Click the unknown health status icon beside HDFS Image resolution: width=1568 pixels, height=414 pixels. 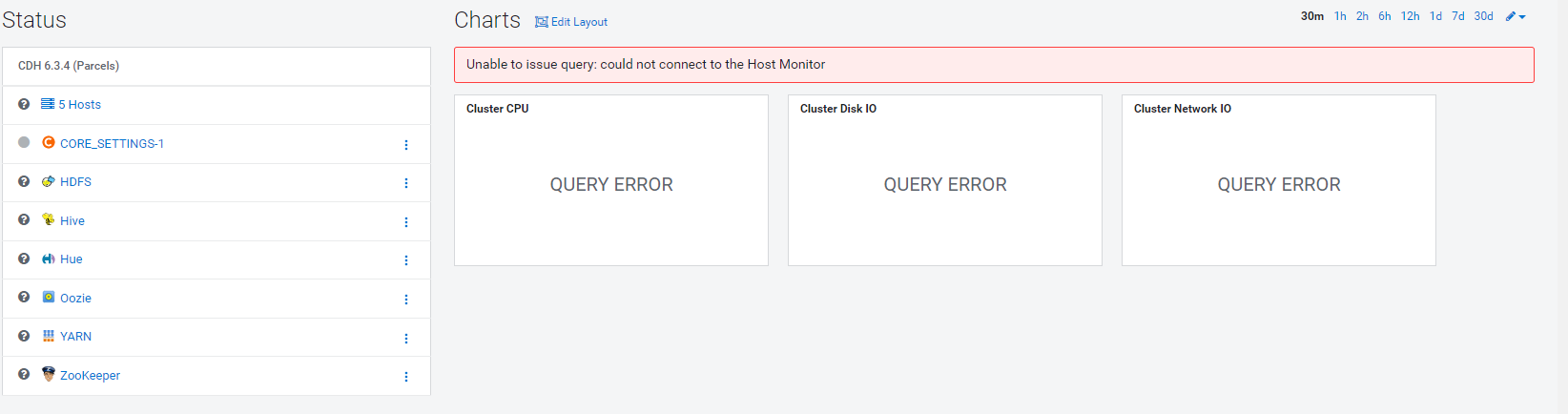click(24, 181)
